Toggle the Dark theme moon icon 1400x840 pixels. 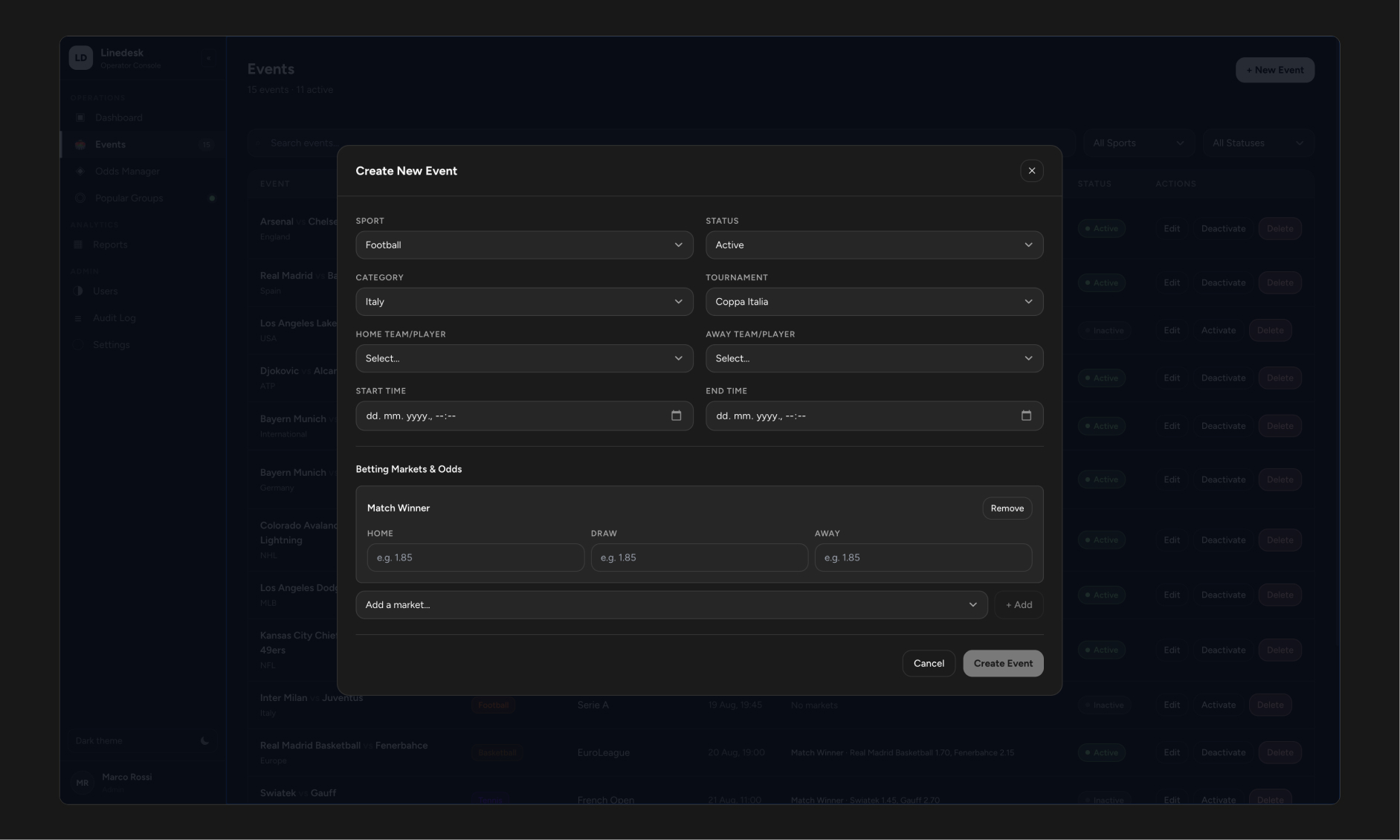coord(204,740)
